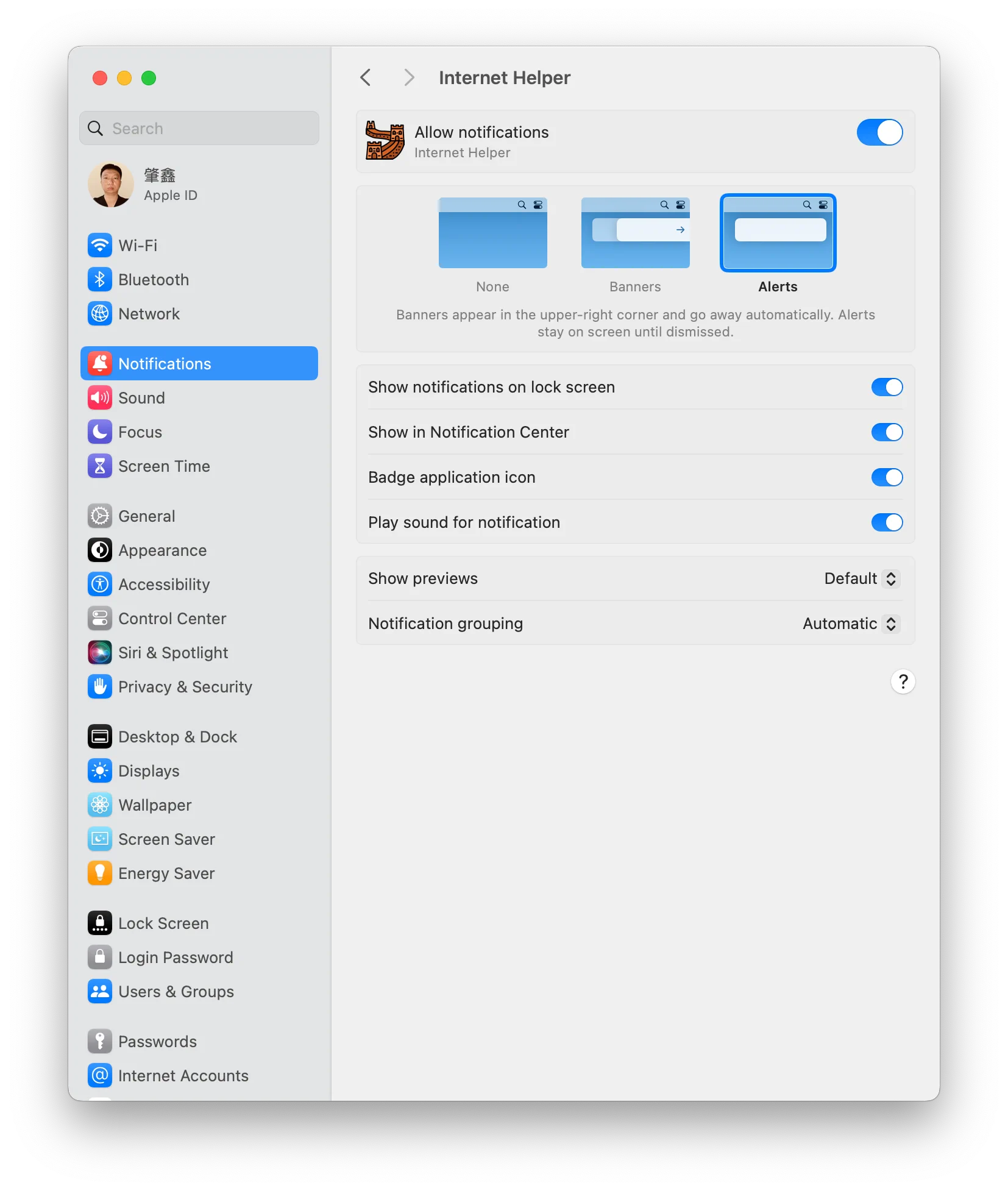Open the Passwords key icon
The height and width of the screenshot is (1191, 1008).
[100, 1042]
